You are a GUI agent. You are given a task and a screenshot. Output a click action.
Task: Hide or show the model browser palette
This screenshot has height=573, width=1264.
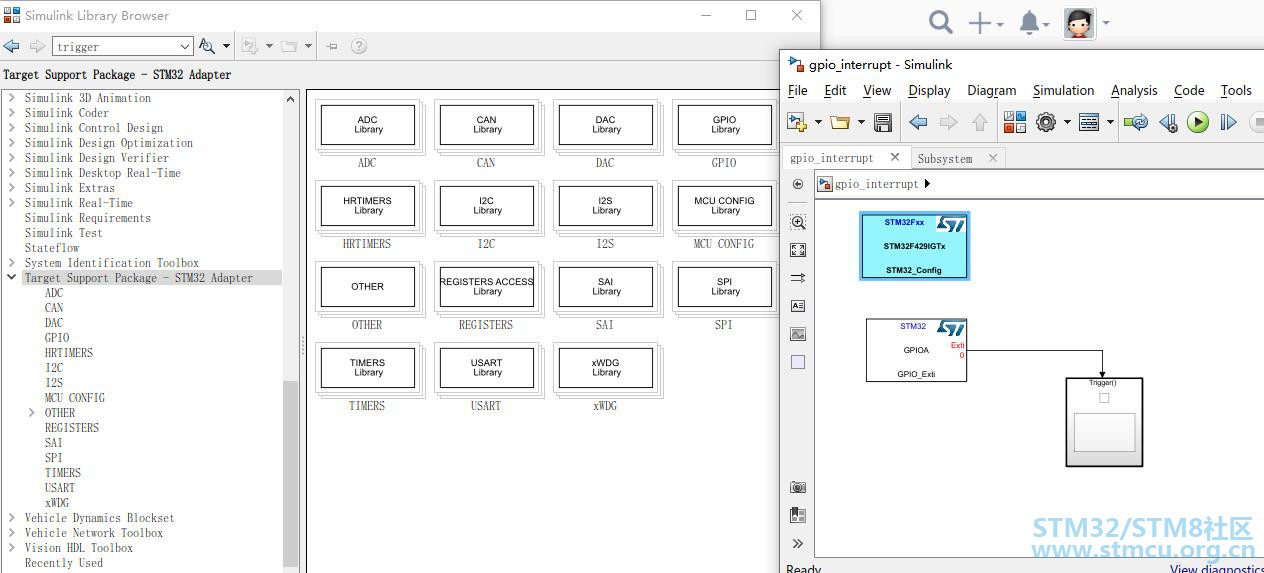coord(797,184)
